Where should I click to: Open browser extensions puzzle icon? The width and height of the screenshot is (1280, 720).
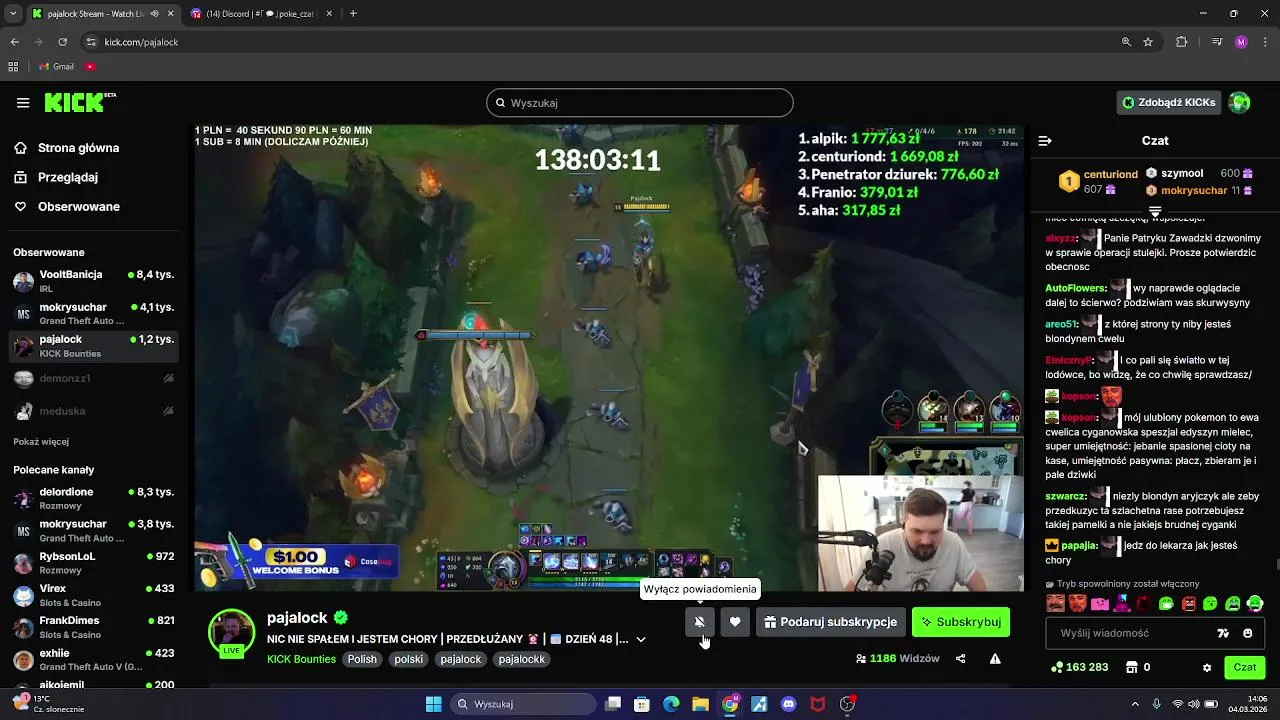1182,42
